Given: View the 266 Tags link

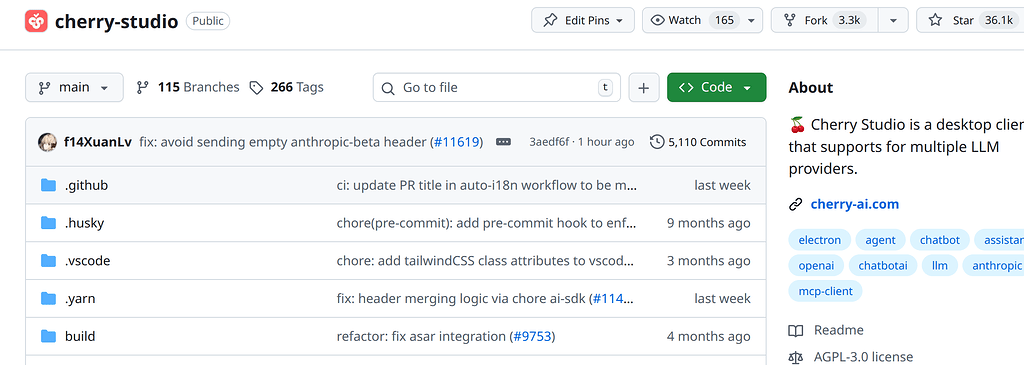Looking at the screenshot, I should pyautogui.click(x=287, y=87).
